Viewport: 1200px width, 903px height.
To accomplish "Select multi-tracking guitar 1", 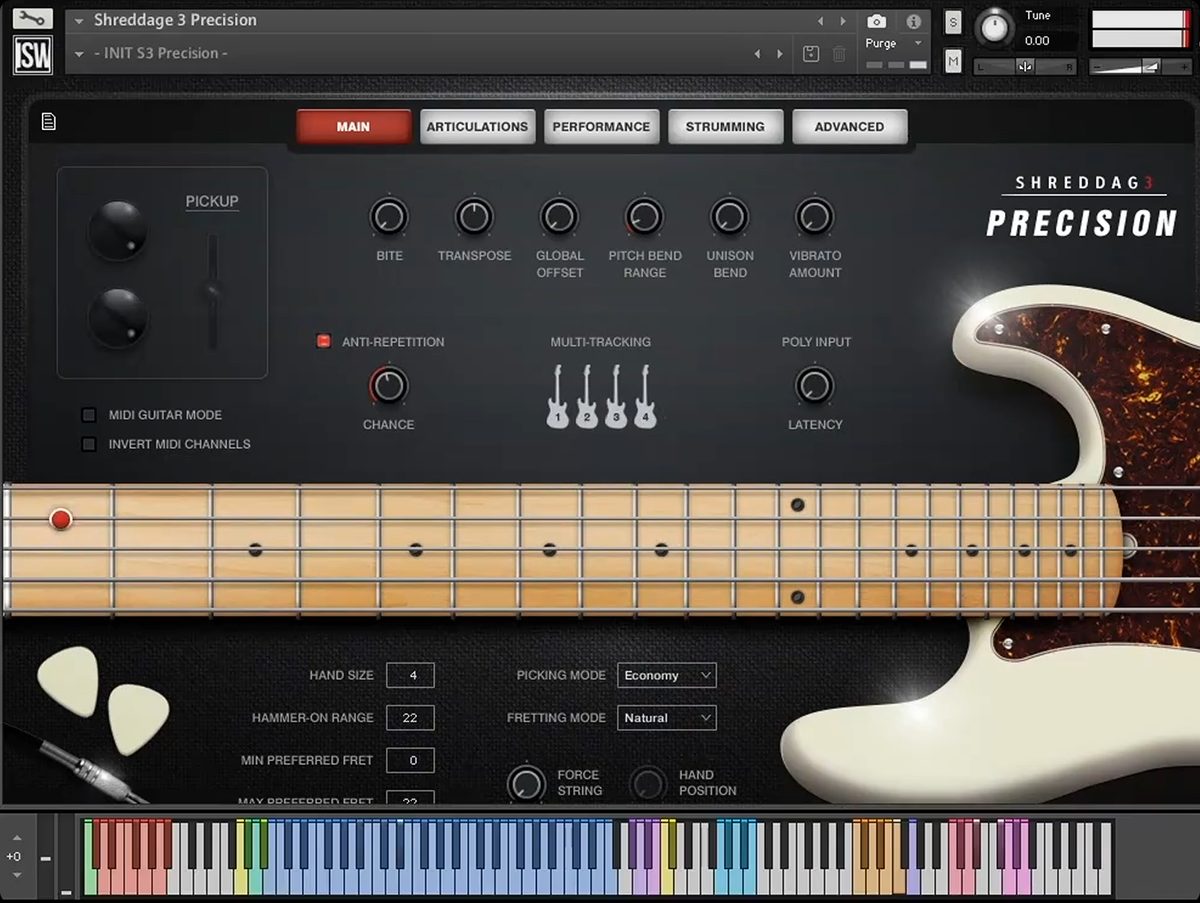I will coord(557,397).
